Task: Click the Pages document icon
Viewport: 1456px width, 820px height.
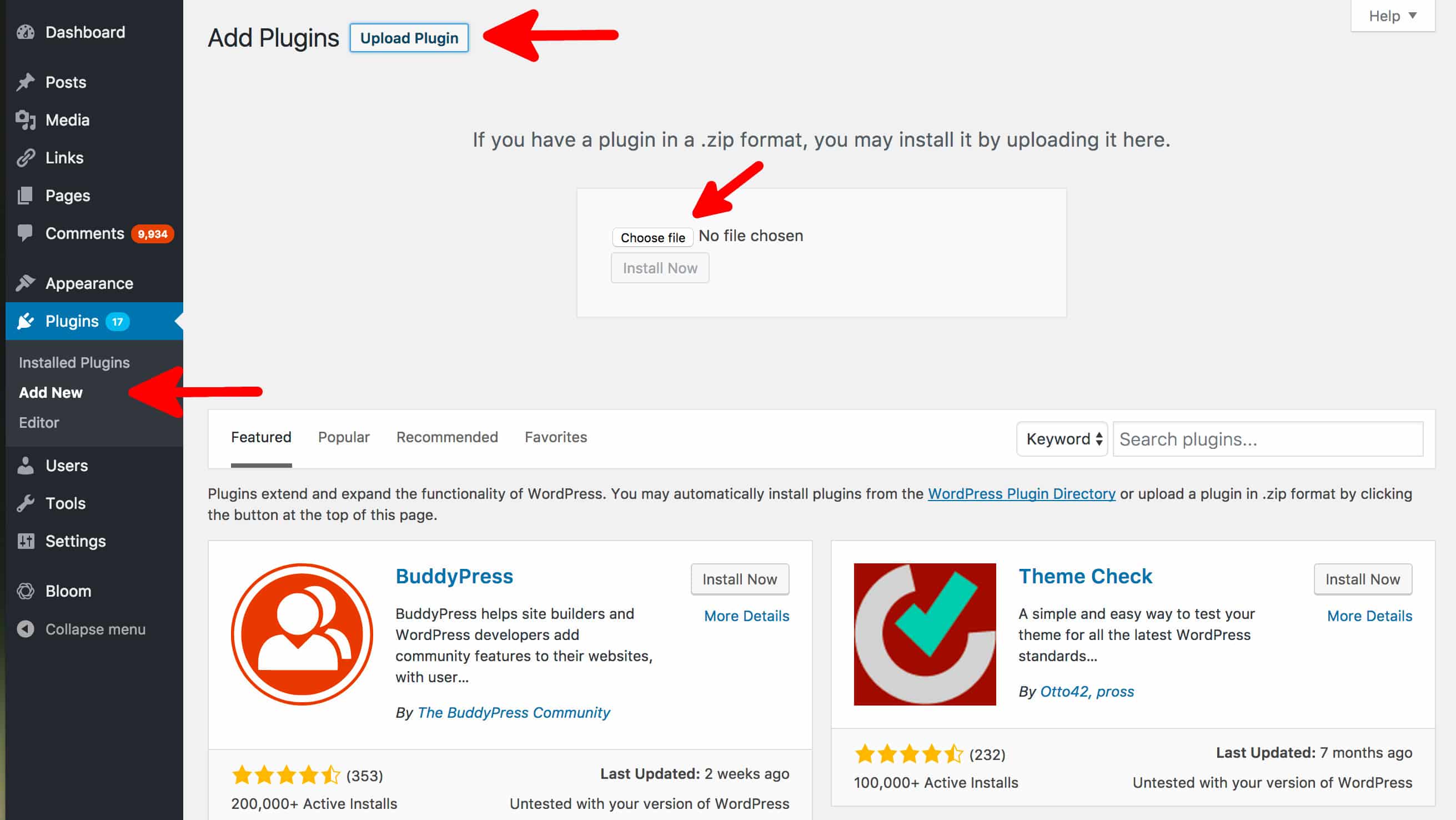Action: coord(26,196)
